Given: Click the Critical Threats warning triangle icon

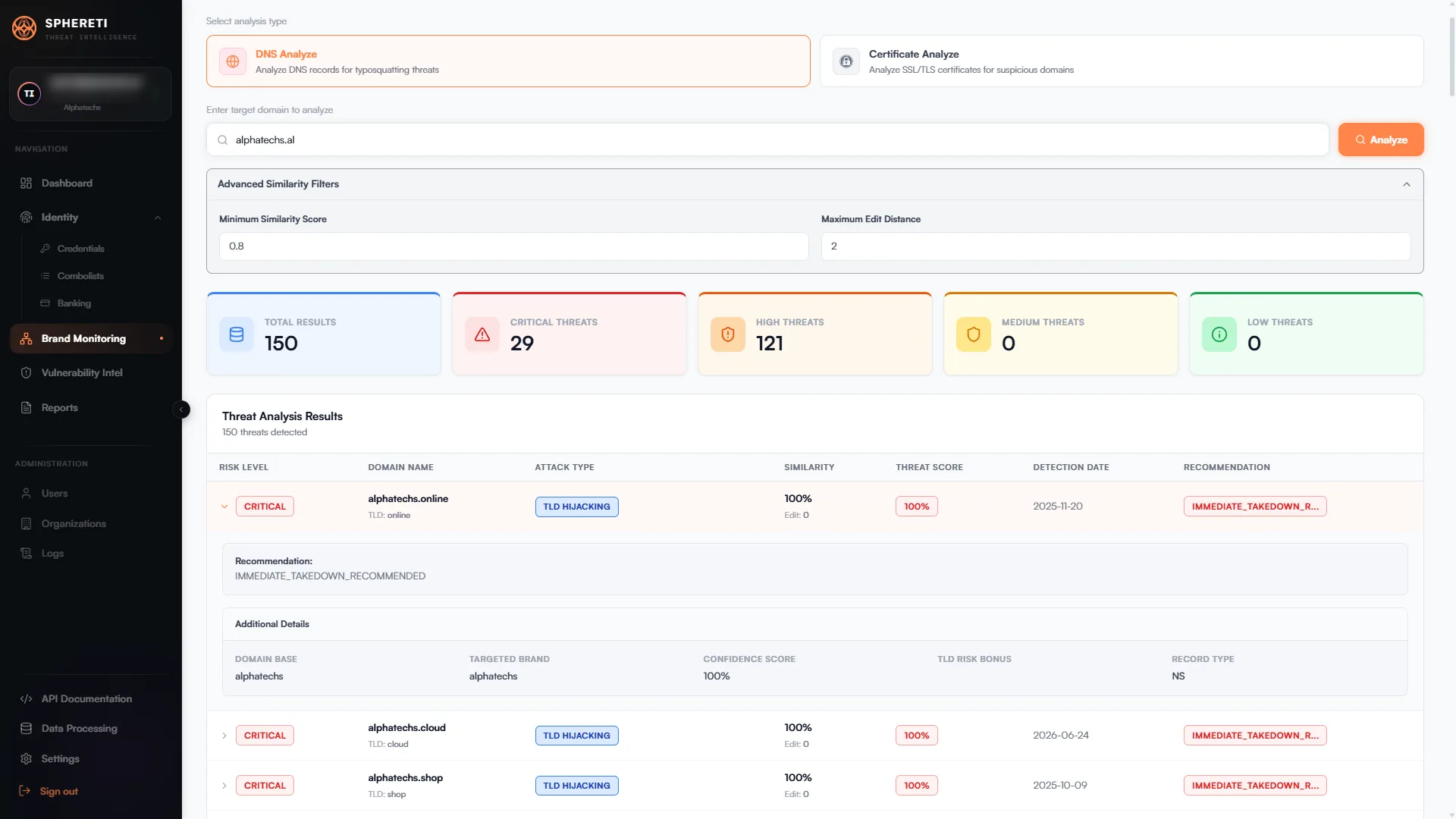Looking at the screenshot, I should click(482, 334).
